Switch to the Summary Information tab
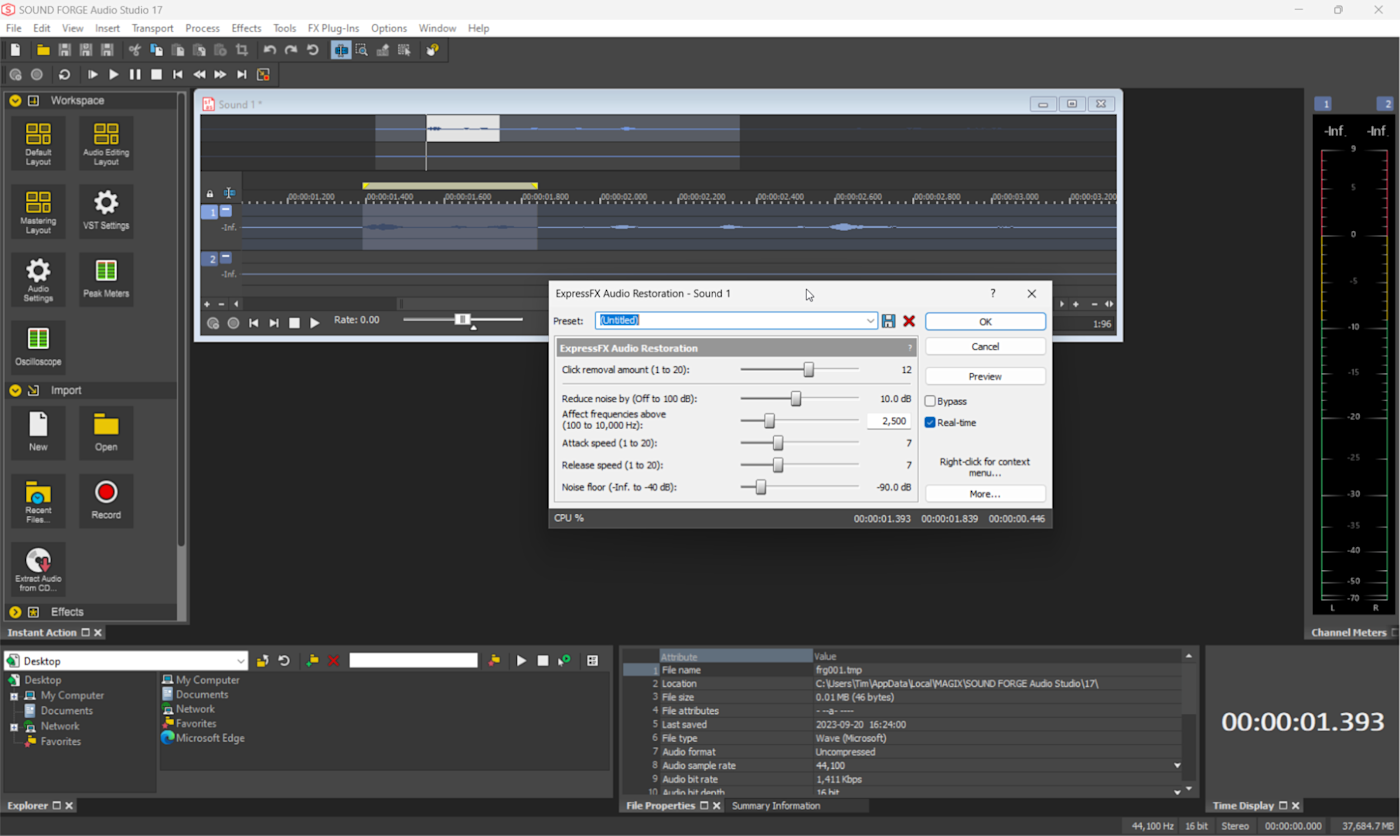Image resolution: width=1400 pixels, height=836 pixels. pyautogui.click(x=776, y=806)
